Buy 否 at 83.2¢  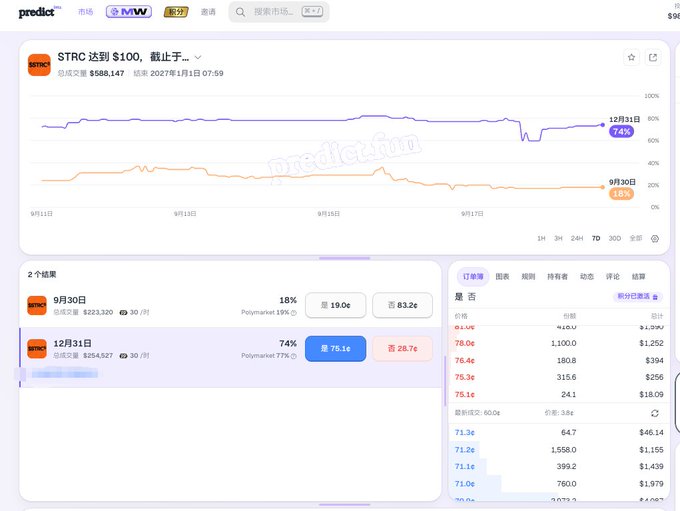402,305
